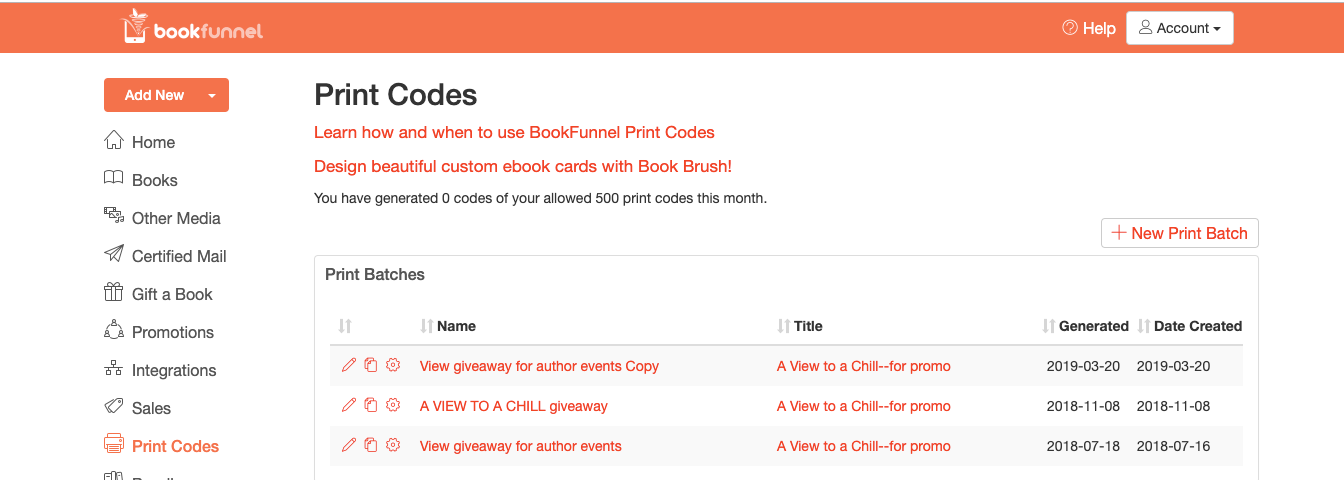
Task: Open the Book Brush ebook cards link
Action: (523, 166)
